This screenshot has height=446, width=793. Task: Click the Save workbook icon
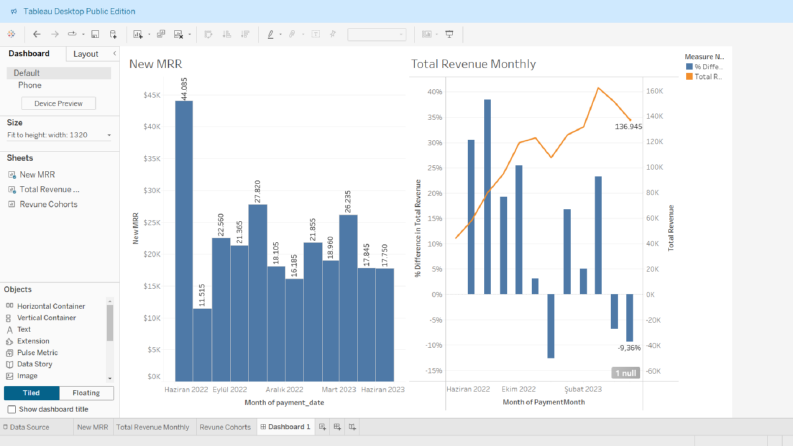pyautogui.click(x=95, y=34)
